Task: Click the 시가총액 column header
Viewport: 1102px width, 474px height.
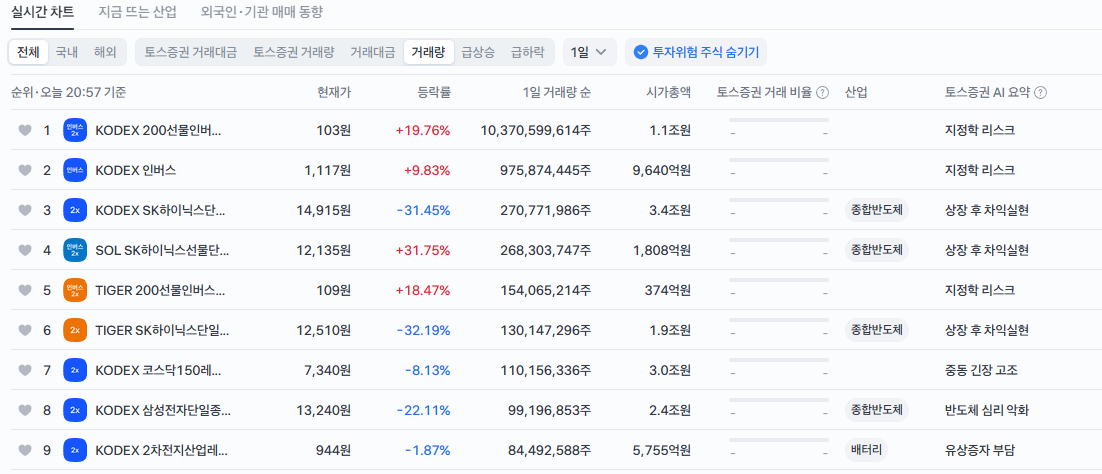Action: click(668, 93)
